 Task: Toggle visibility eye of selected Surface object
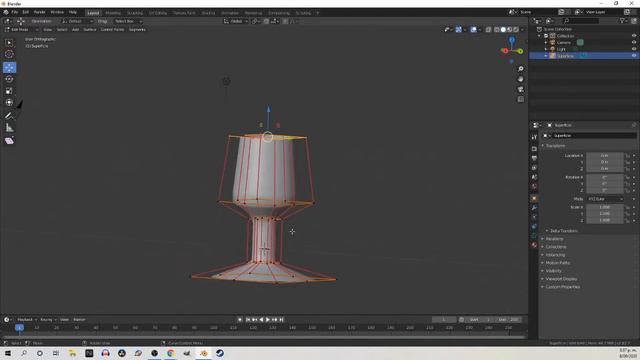634,56
